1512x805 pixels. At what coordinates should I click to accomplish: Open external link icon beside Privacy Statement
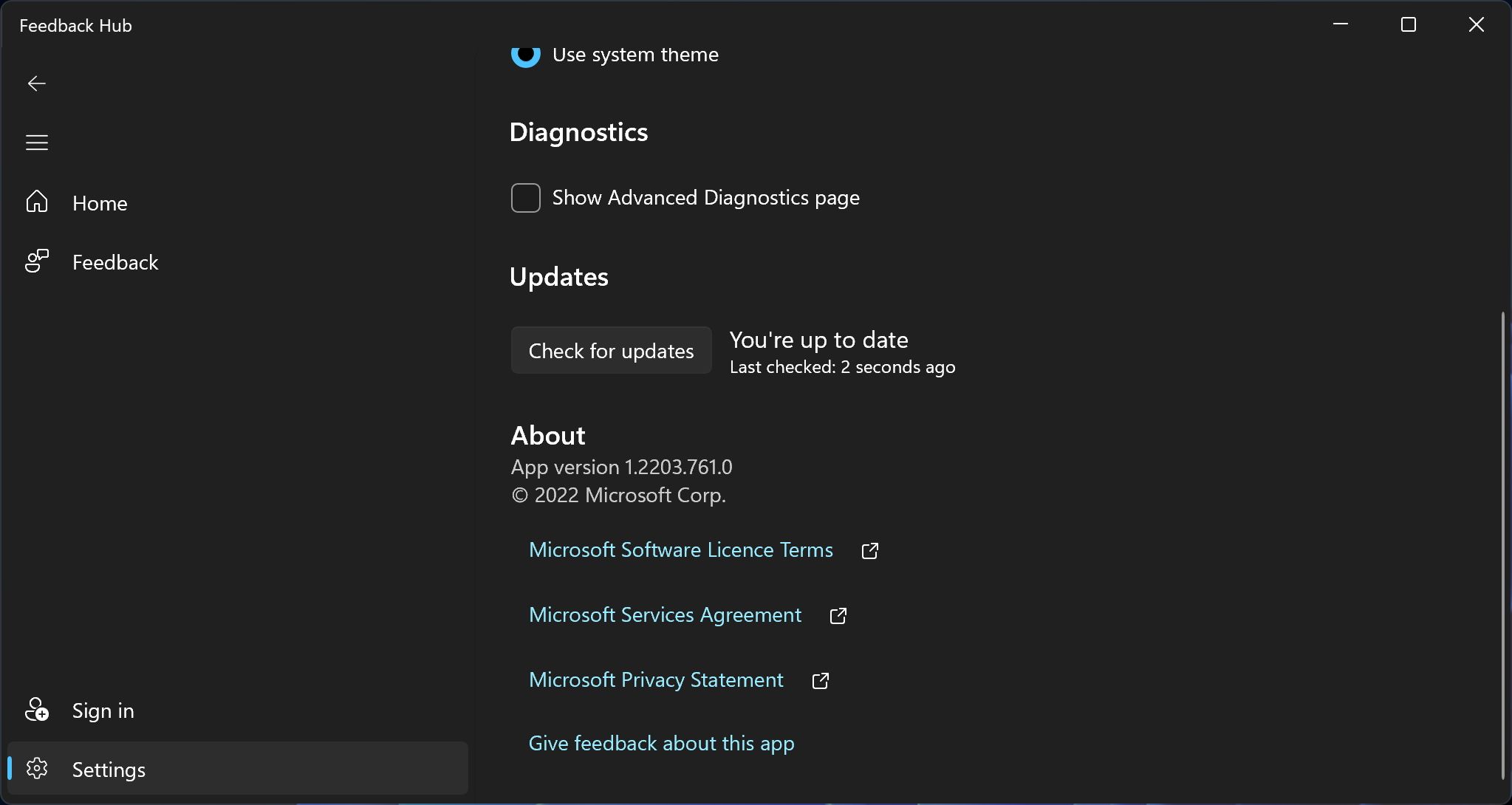tap(821, 681)
